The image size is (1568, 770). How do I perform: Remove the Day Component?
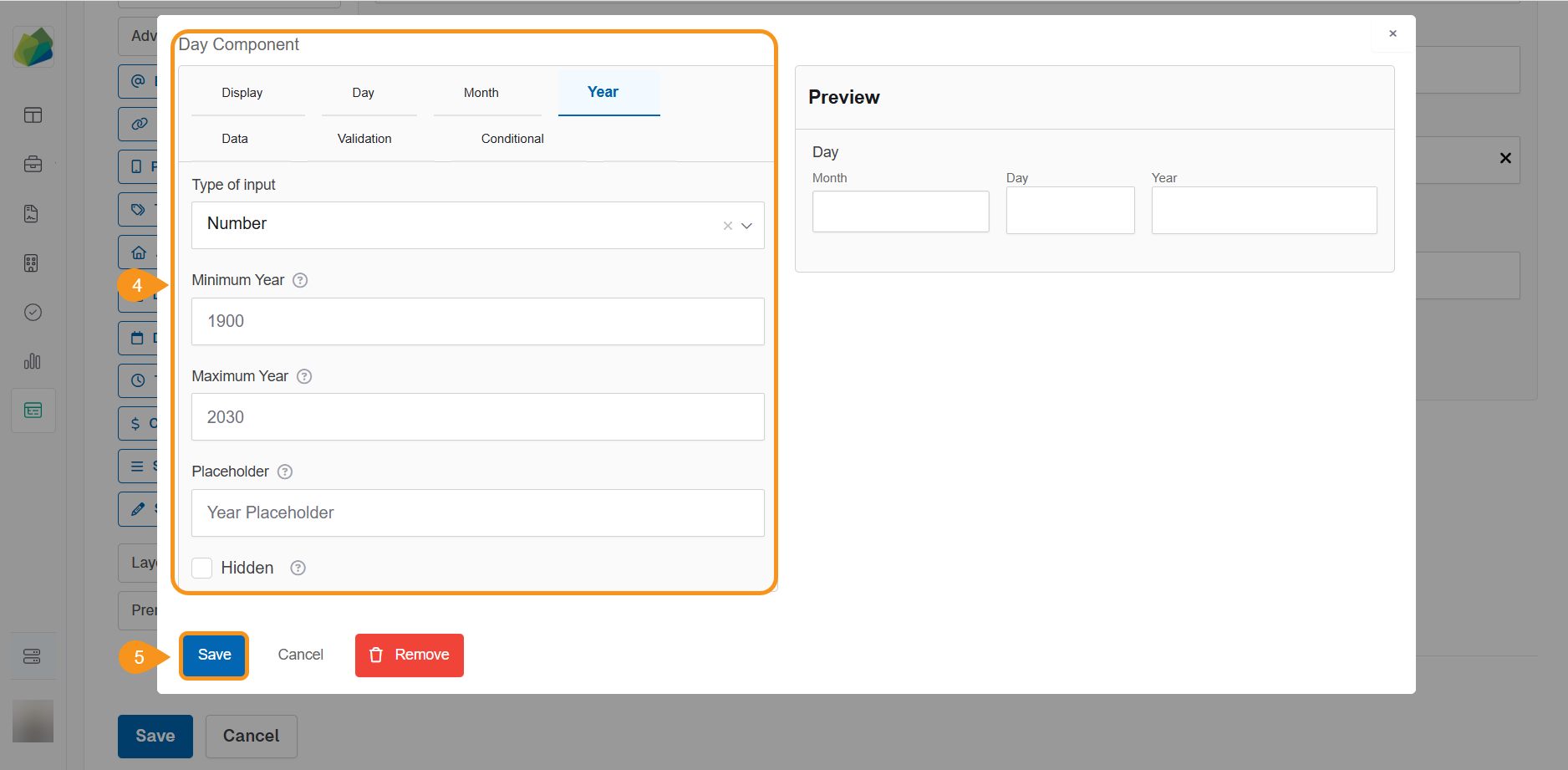(x=409, y=655)
